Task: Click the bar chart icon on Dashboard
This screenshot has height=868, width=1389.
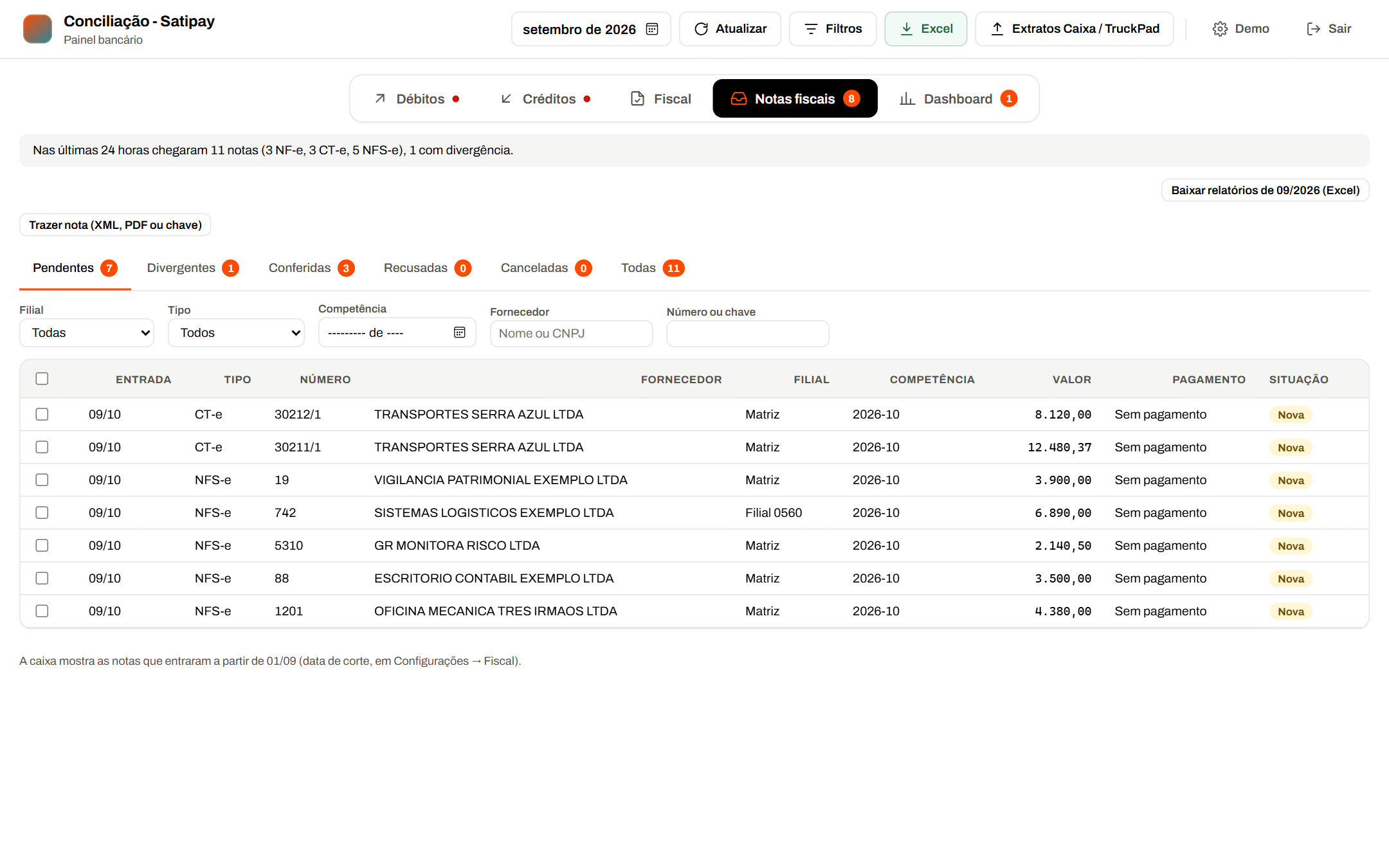Action: [x=907, y=98]
